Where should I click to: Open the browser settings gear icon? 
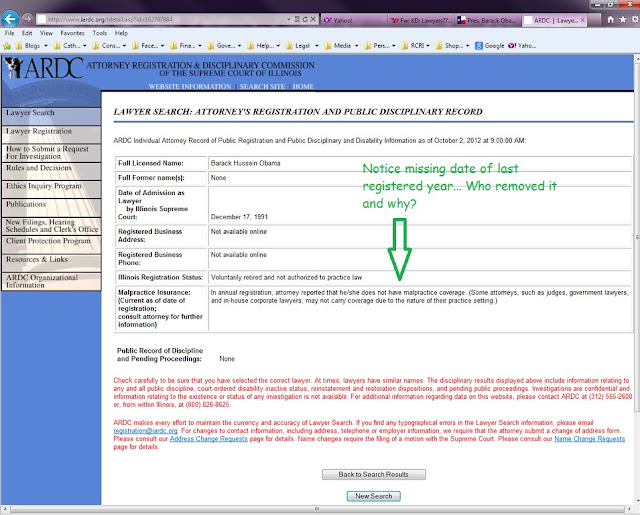[635, 20]
